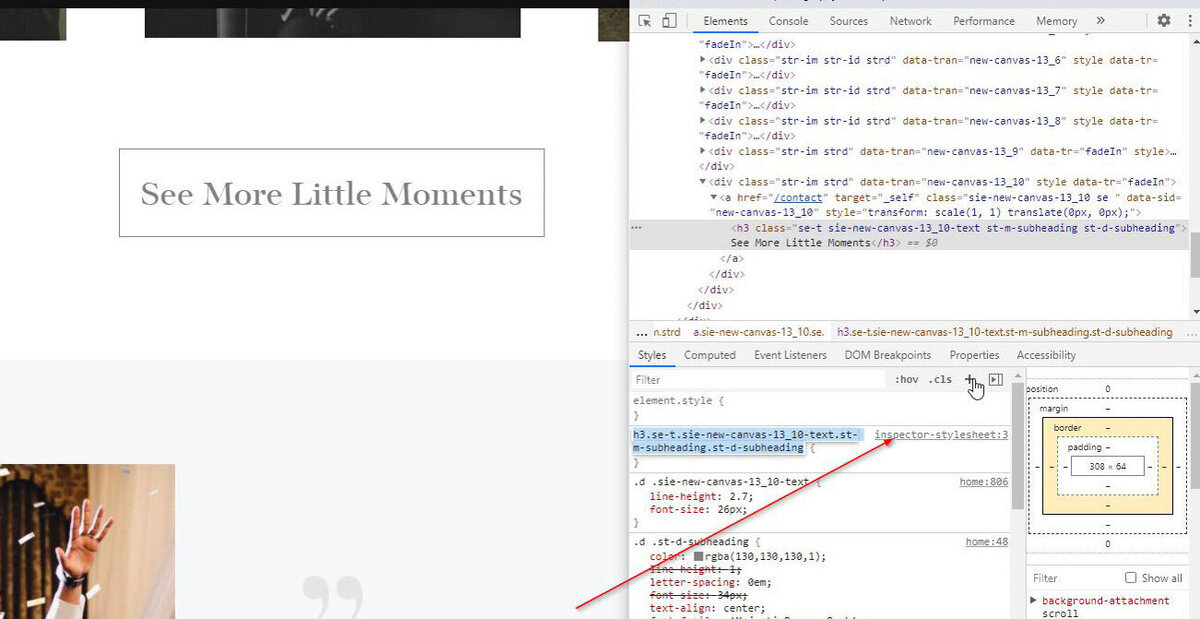Click the breadcrumb overflow ellipsis on the left
Viewport: 1200px width, 619px height.
pyautogui.click(x=642, y=332)
